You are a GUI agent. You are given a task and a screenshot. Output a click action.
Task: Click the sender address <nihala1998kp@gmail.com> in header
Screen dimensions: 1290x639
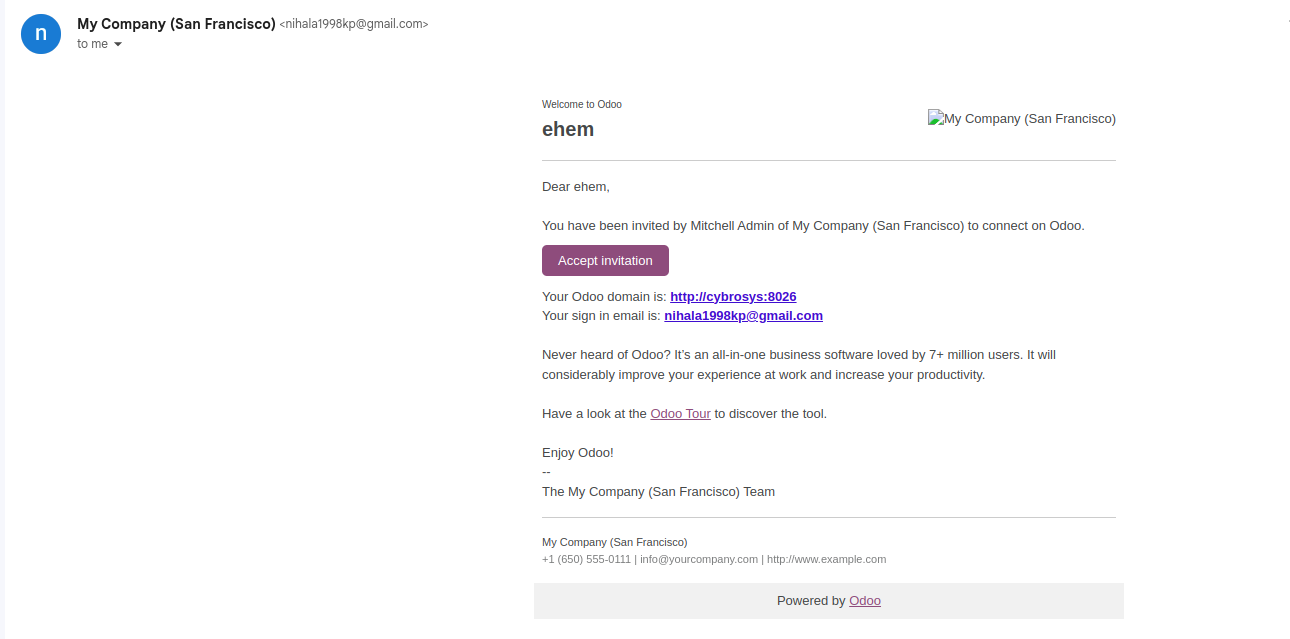tap(354, 24)
